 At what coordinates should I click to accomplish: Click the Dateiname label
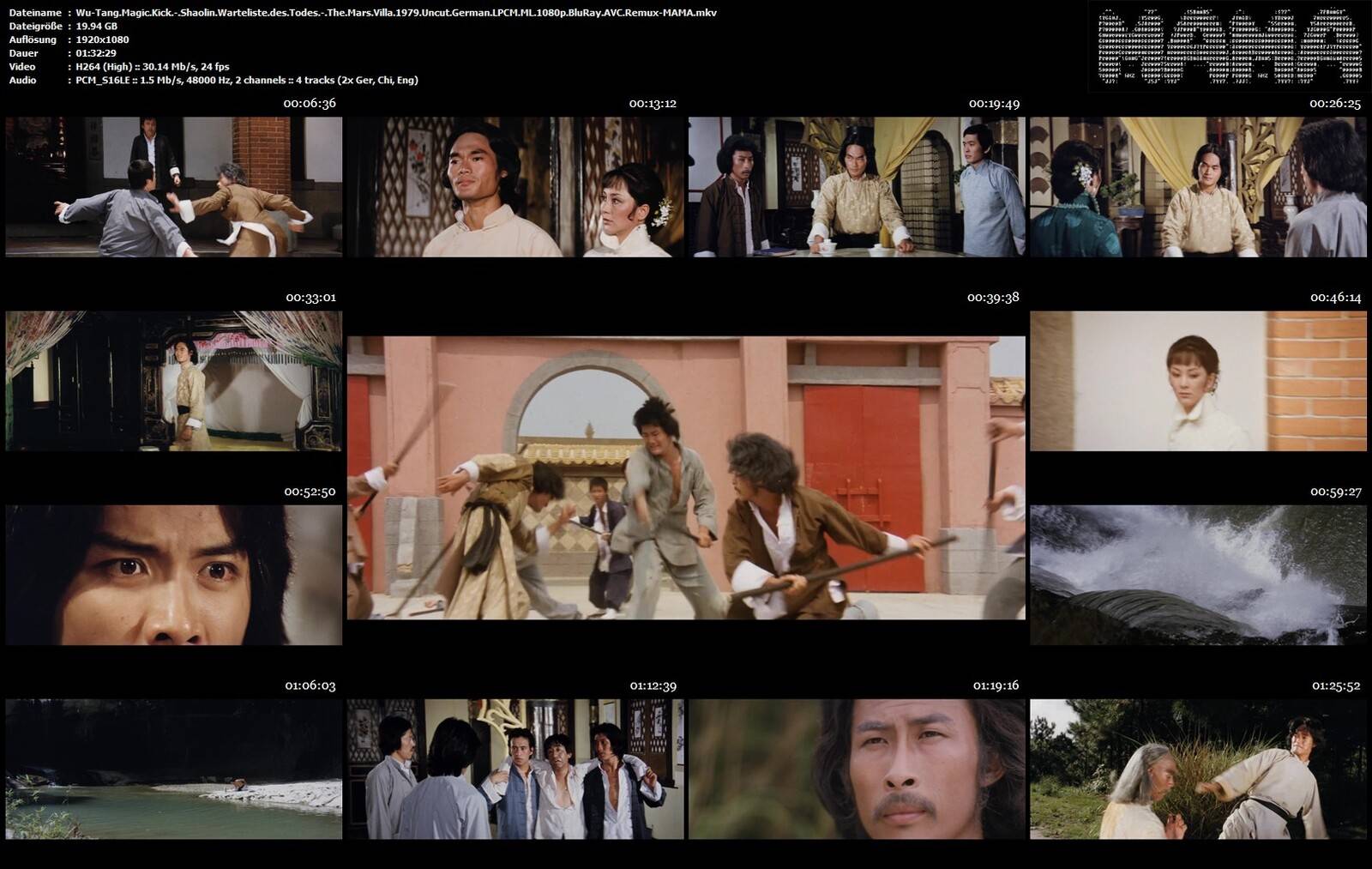(35, 13)
